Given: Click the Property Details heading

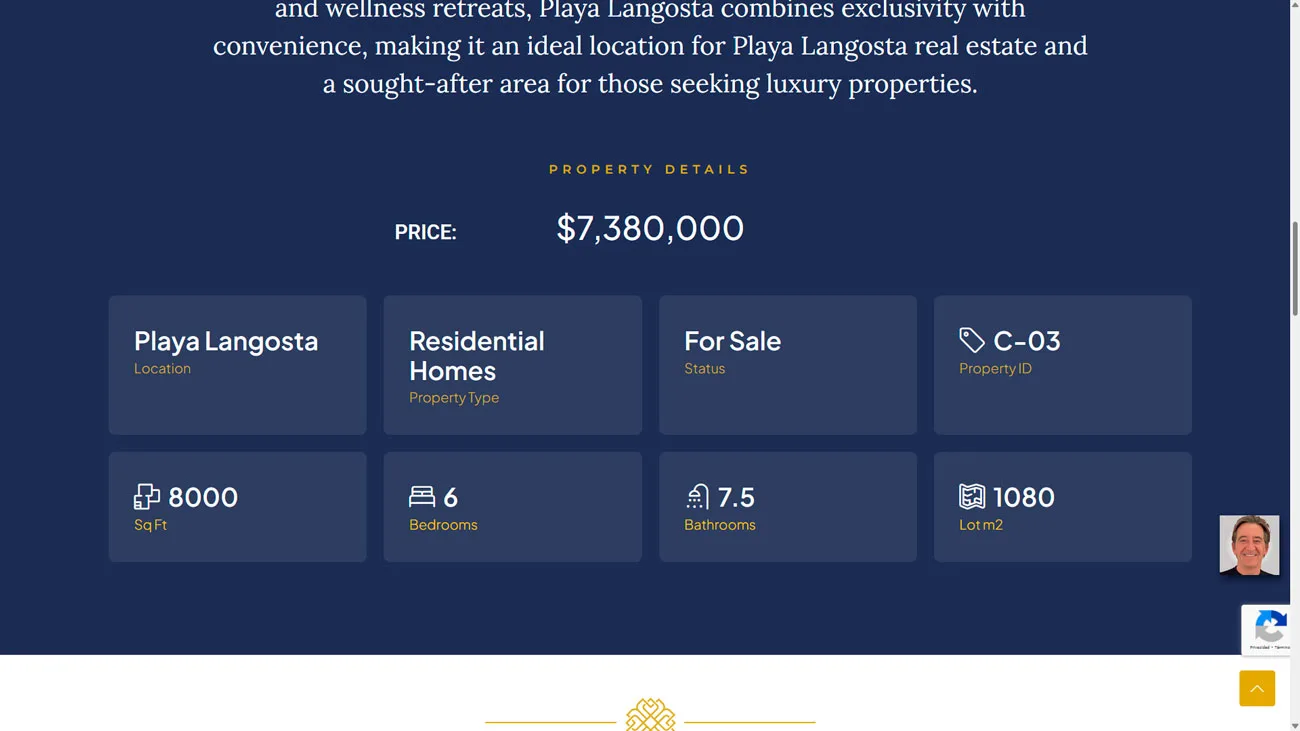Looking at the screenshot, I should click(650, 170).
